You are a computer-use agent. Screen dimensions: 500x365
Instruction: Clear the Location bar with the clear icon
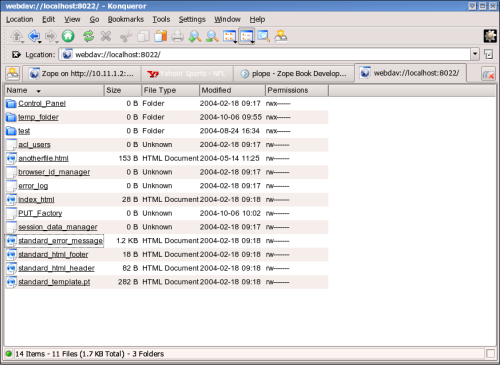click(x=16, y=54)
